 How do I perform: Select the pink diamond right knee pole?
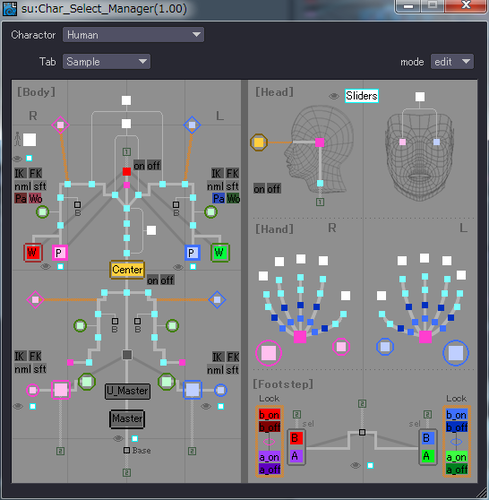35,300
